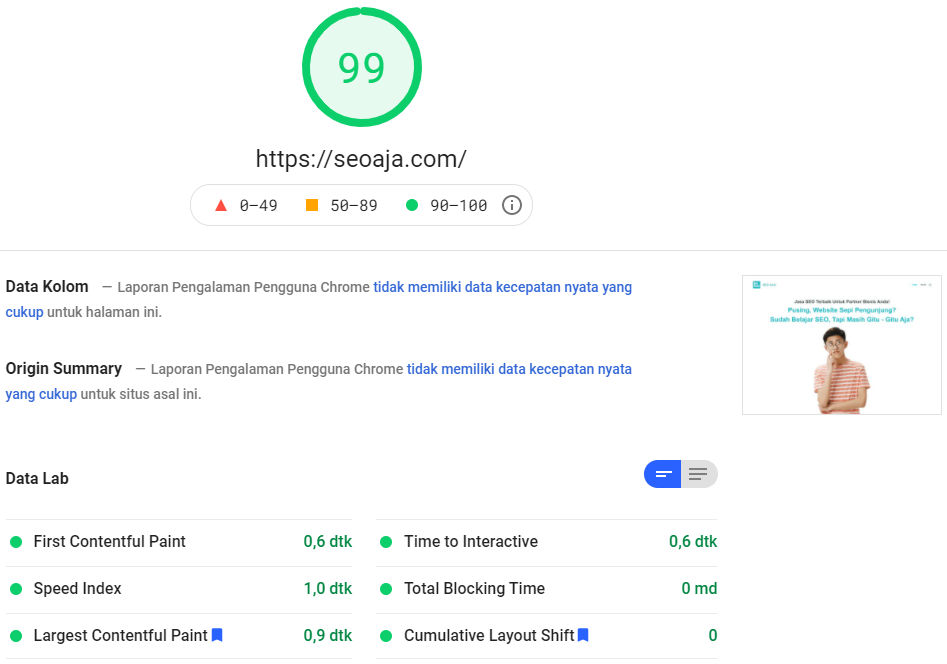Image resolution: width=947 pixels, height=664 pixels.
Task: Click the 0,6 dtk First Contentful Paint value
Action: point(328,541)
